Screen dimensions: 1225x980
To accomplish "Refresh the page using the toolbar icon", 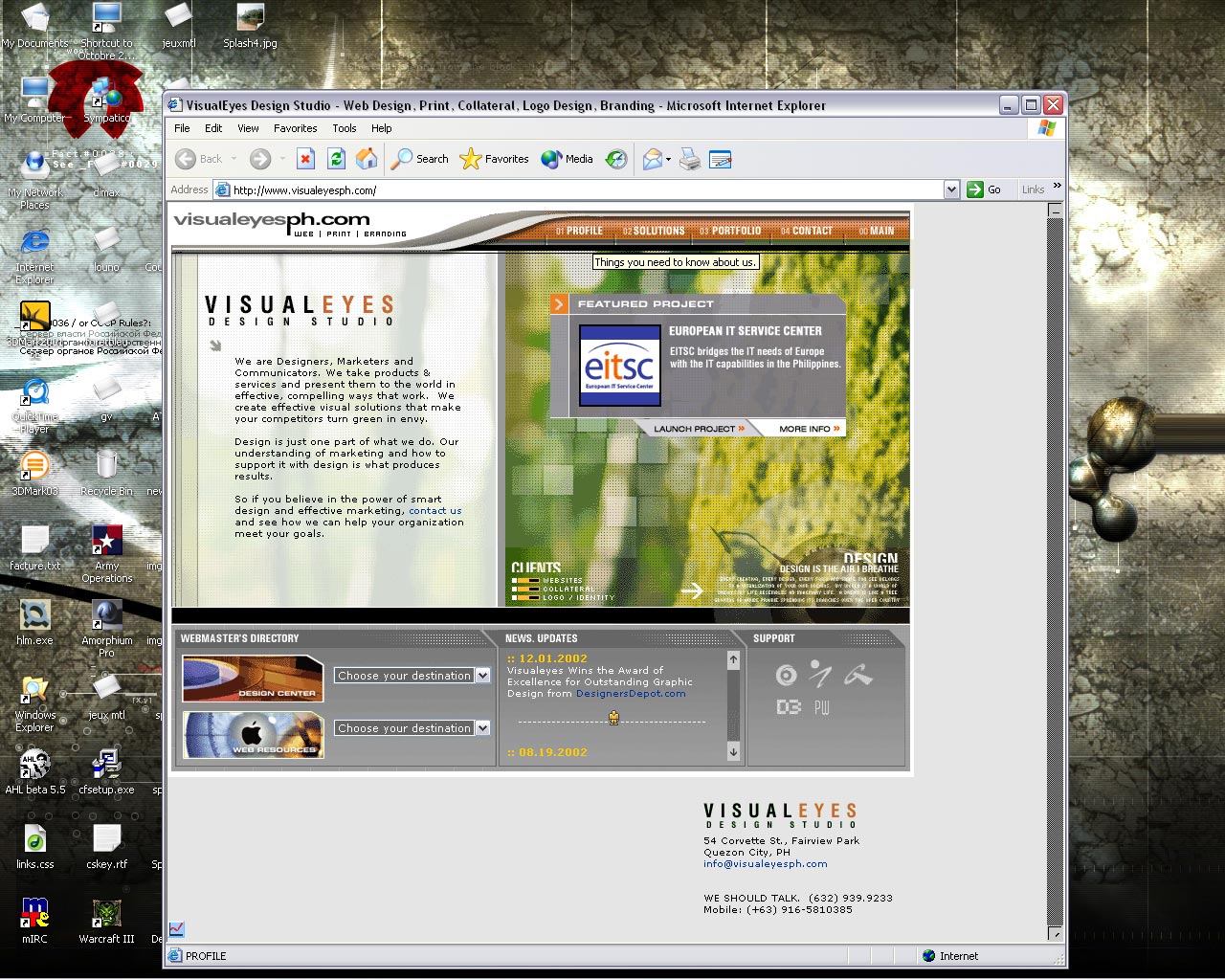I will 336,159.
